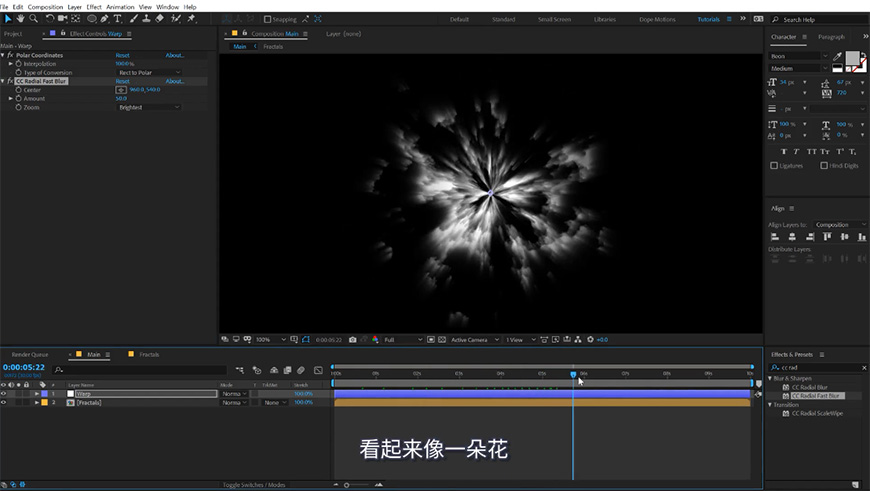The height and width of the screenshot is (491, 870).
Task: Open the Animation menu
Action: click(120, 6)
